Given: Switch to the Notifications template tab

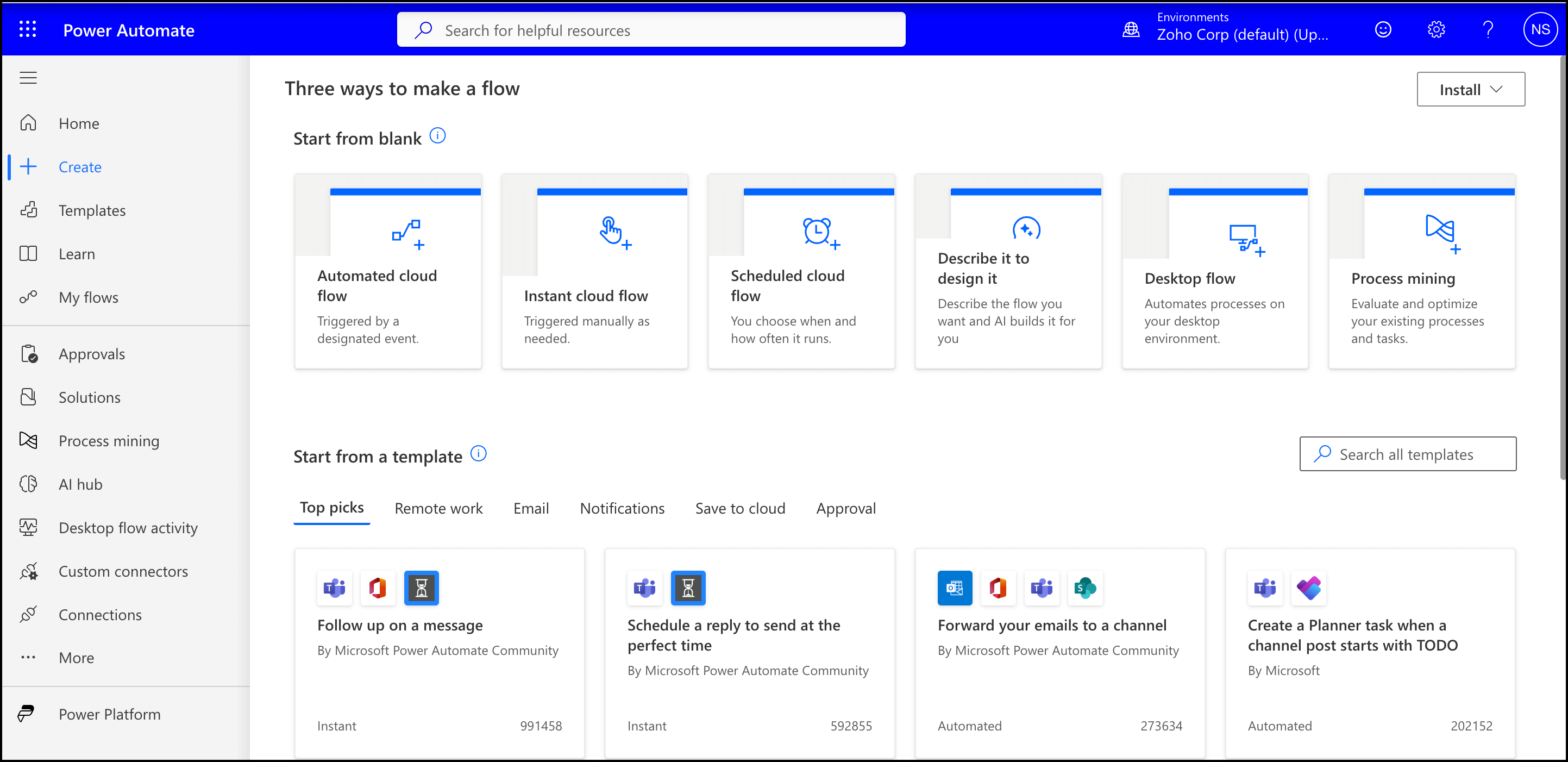Looking at the screenshot, I should pos(622,508).
